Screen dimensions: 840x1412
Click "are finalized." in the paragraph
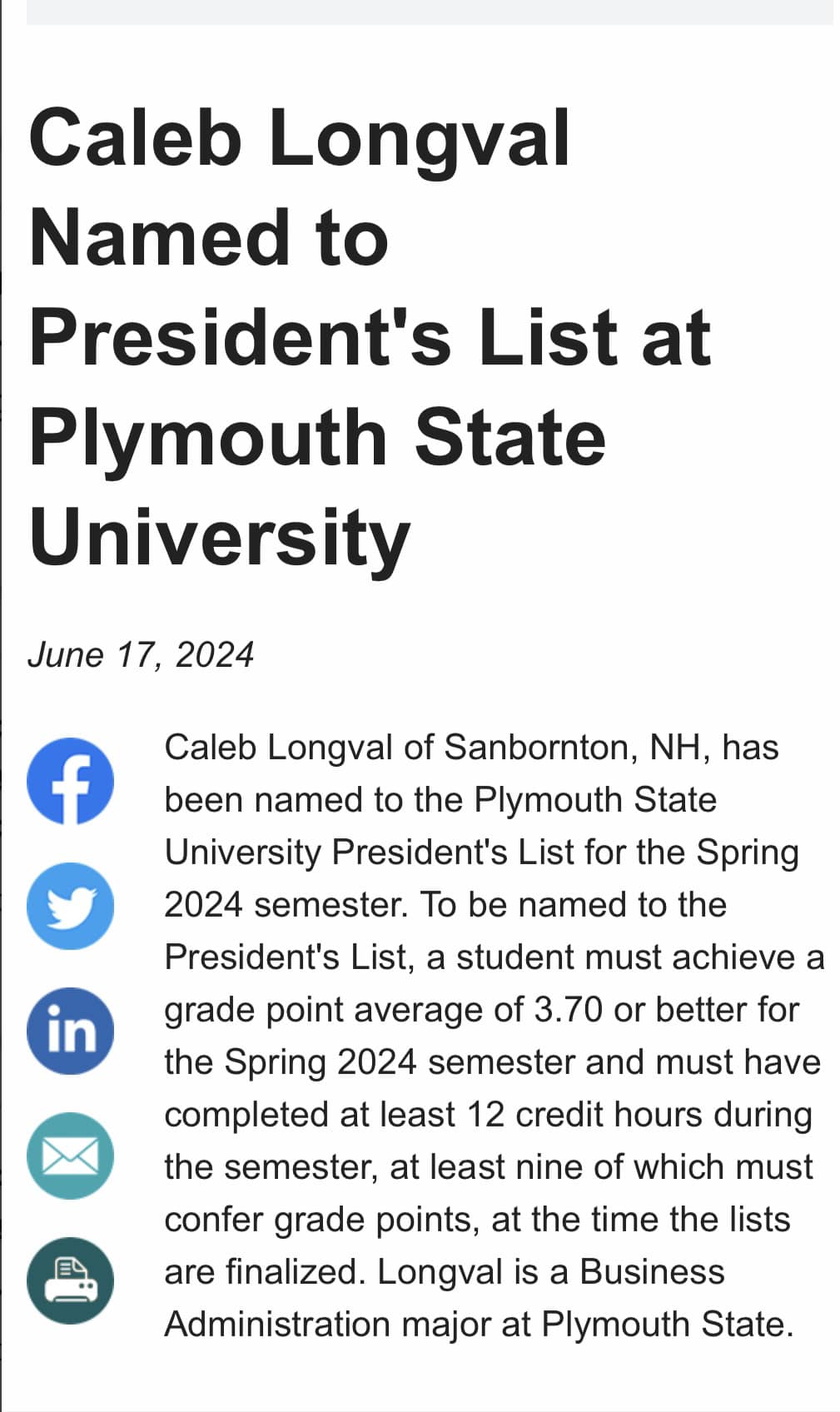click(x=265, y=1272)
